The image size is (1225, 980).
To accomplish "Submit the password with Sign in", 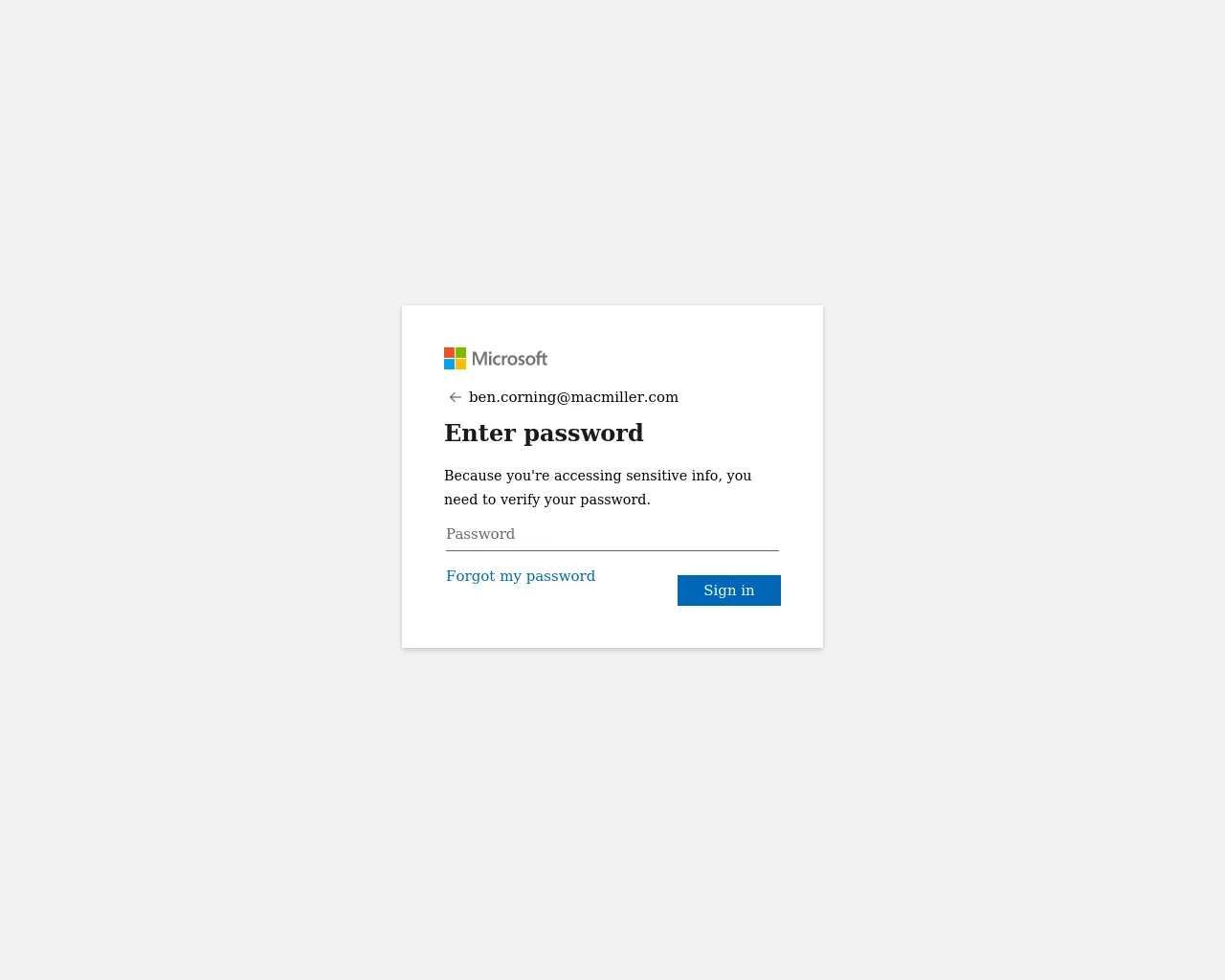I will (728, 590).
